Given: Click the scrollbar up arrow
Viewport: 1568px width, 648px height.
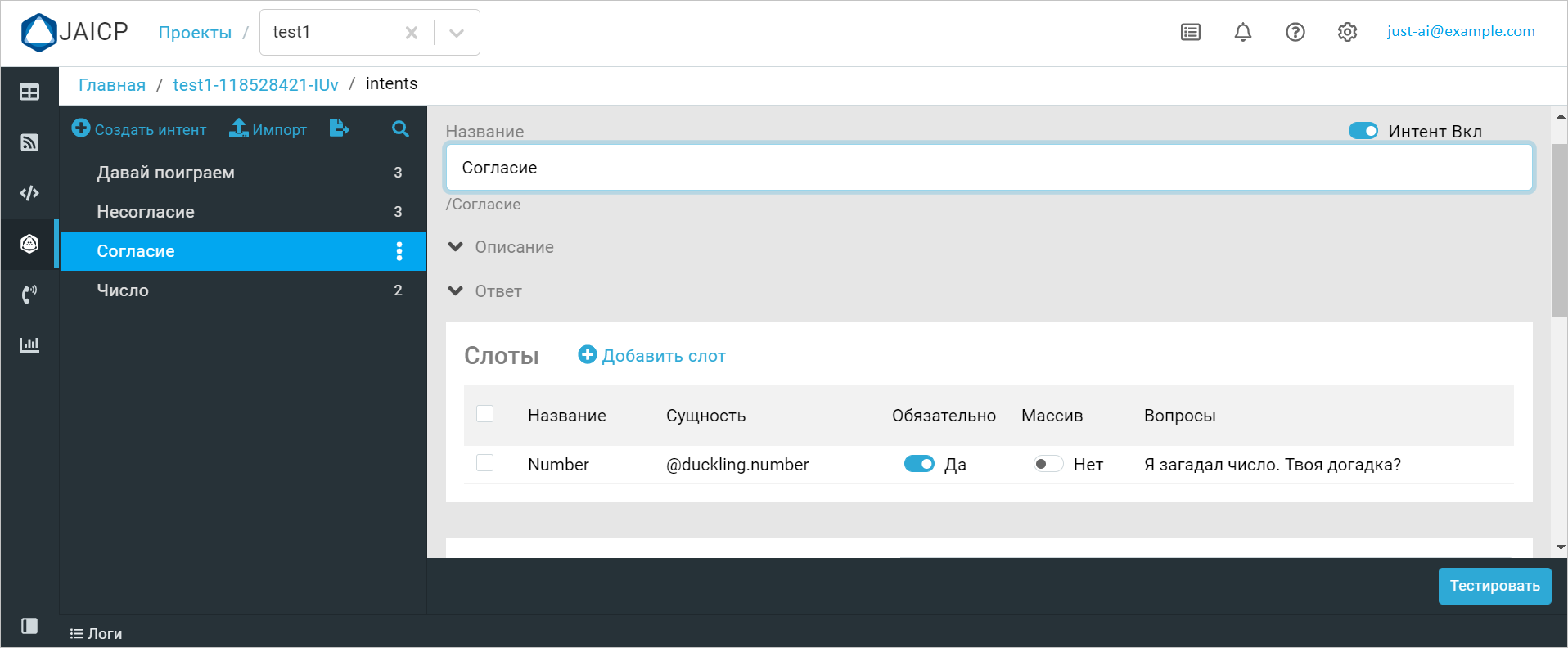Looking at the screenshot, I should [1560, 116].
